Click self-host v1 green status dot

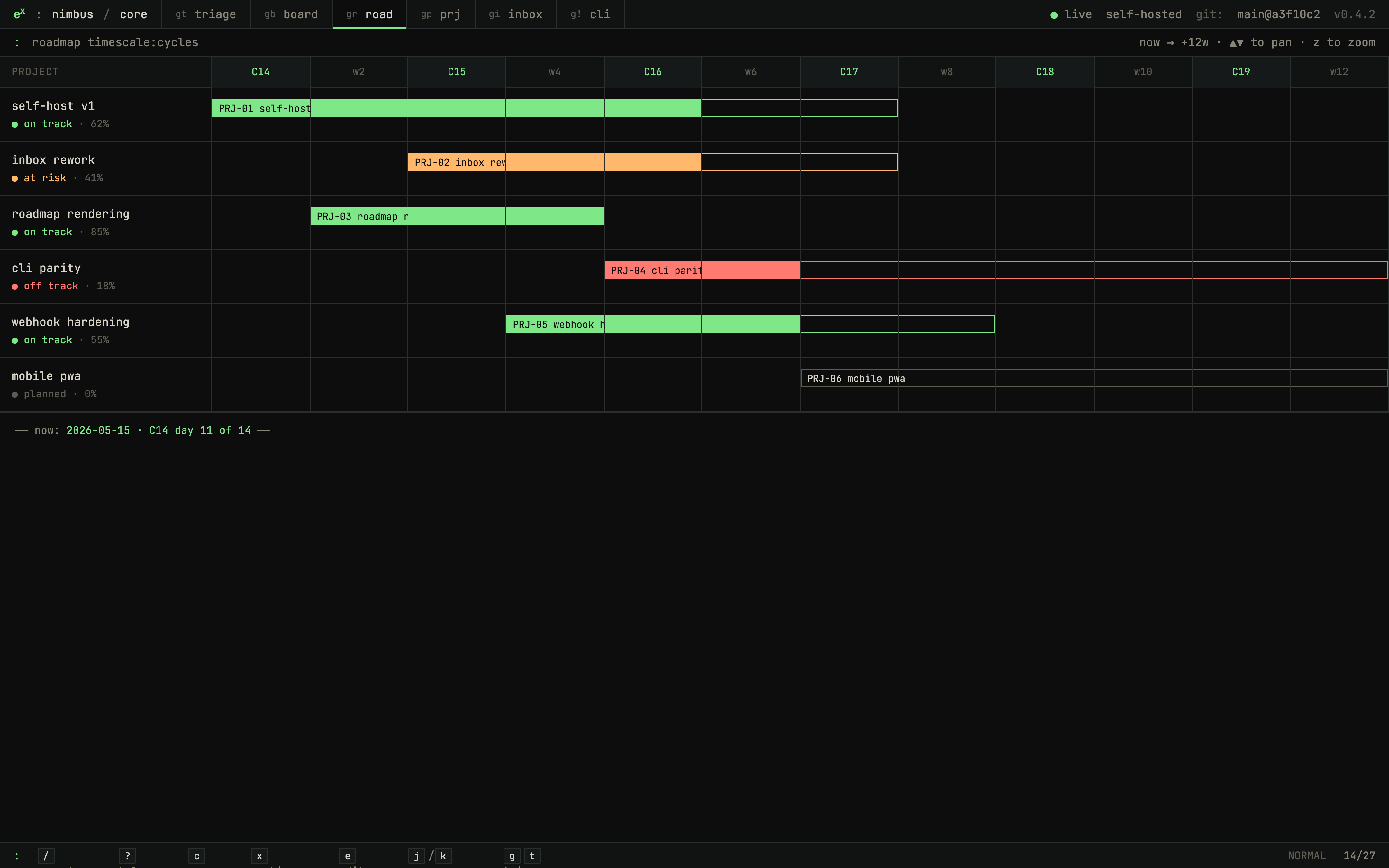pos(15,125)
